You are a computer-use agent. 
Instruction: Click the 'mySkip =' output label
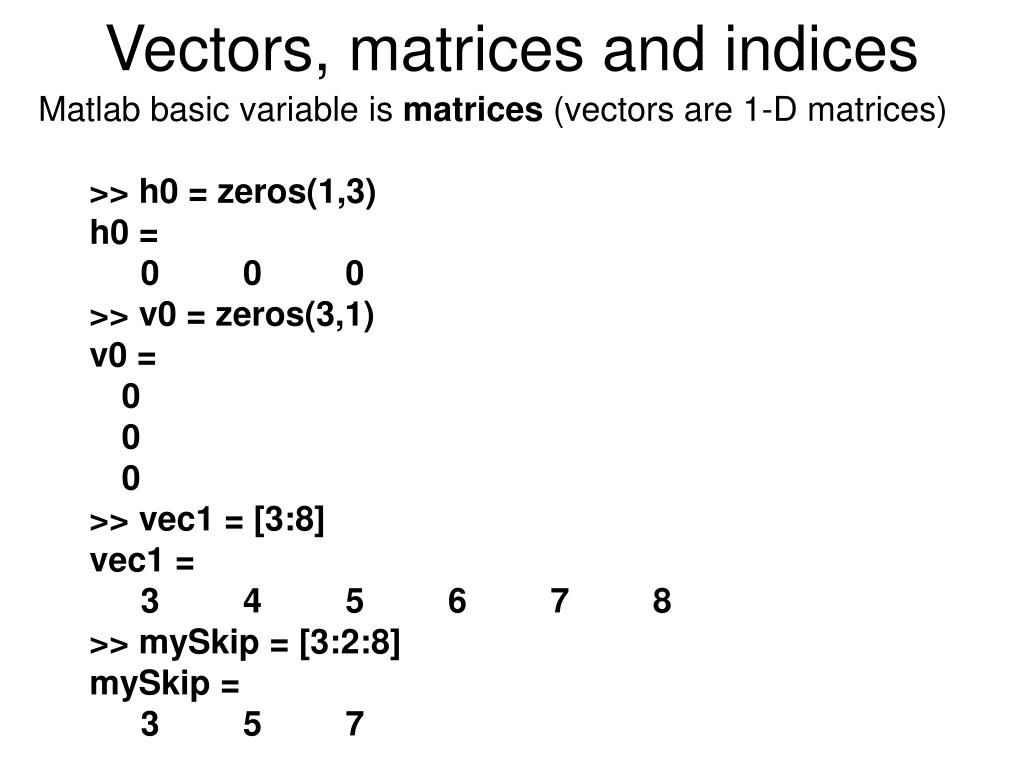point(165,684)
